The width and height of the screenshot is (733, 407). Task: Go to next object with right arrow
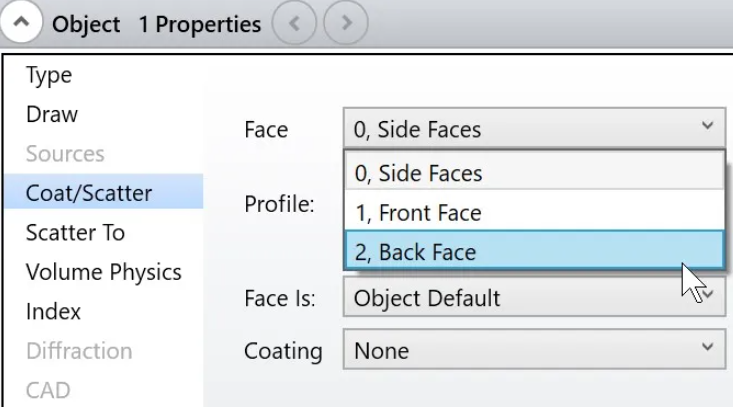346,22
